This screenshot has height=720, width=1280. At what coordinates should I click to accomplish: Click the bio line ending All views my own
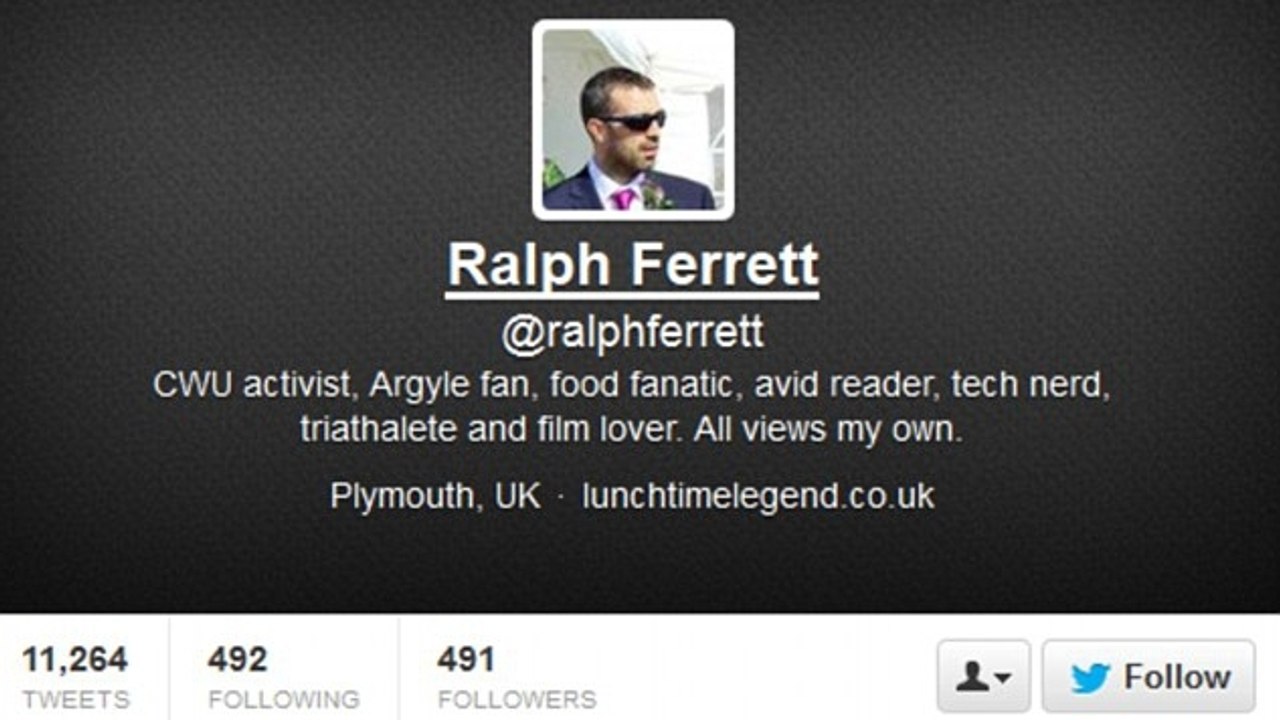631,430
